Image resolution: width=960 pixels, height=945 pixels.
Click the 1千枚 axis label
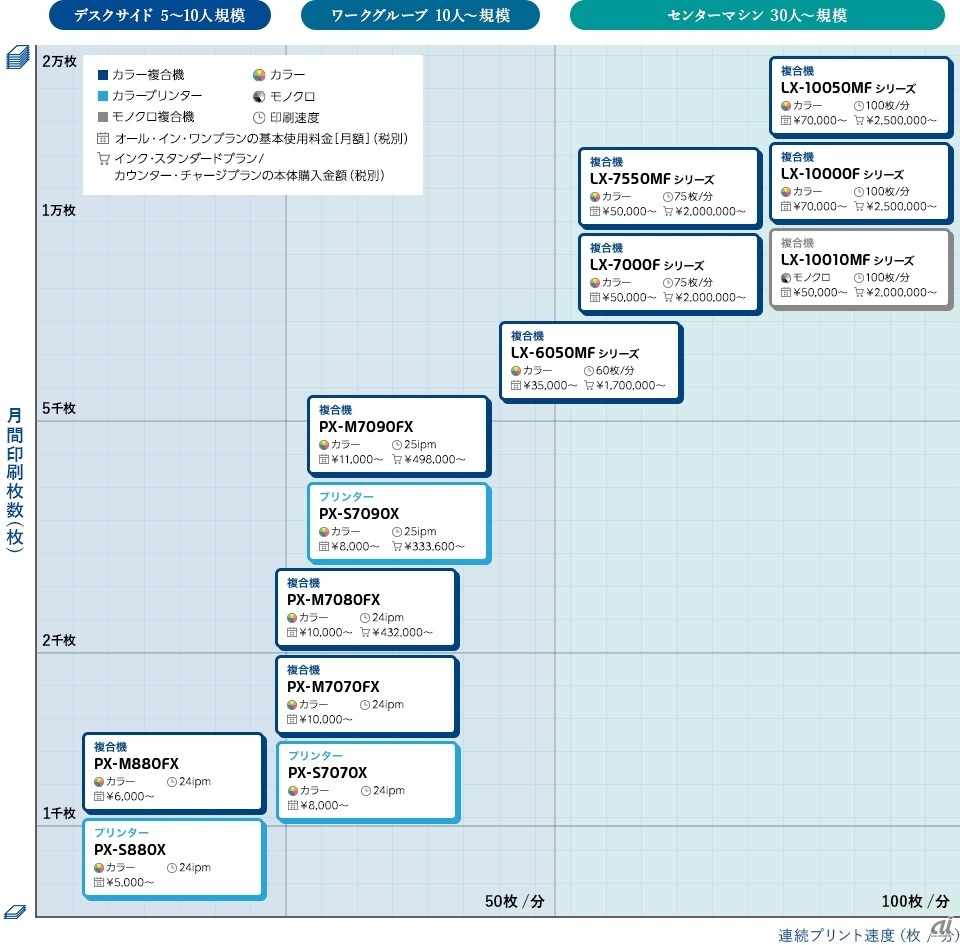pyautogui.click(x=59, y=813)
